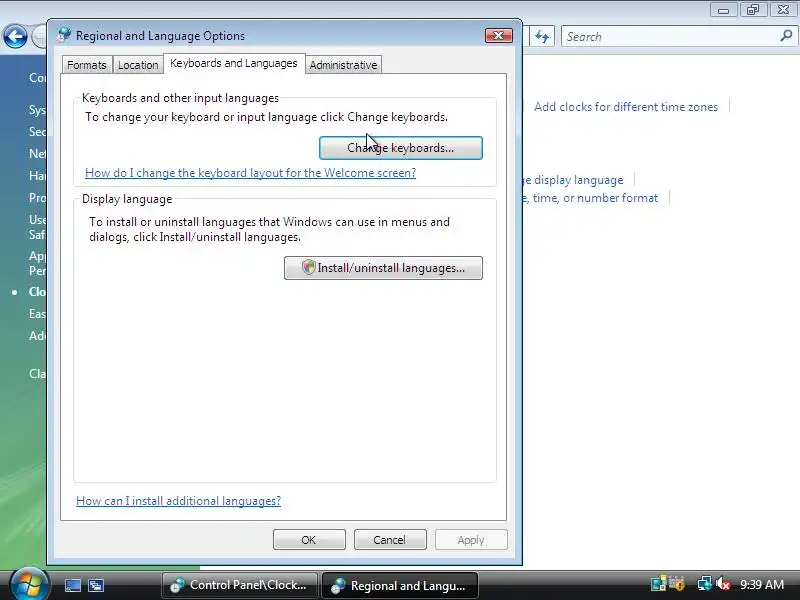Click the refresh arrows icon beside search
This screenshot has height=600, width=800.
[x=542, y=37]
